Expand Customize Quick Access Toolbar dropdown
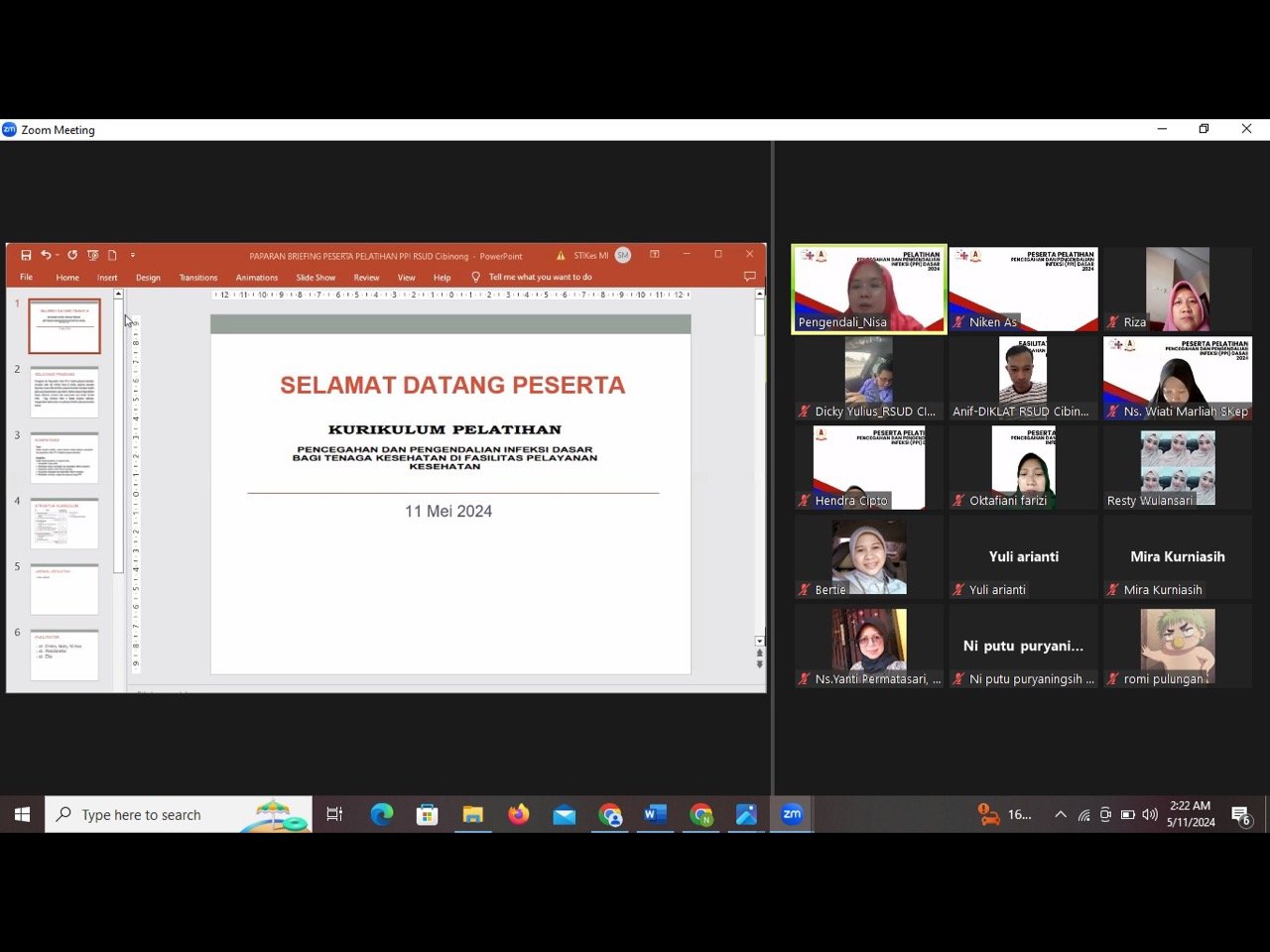Viewport: 1270px width, 952px height. (x=133, y=255)
